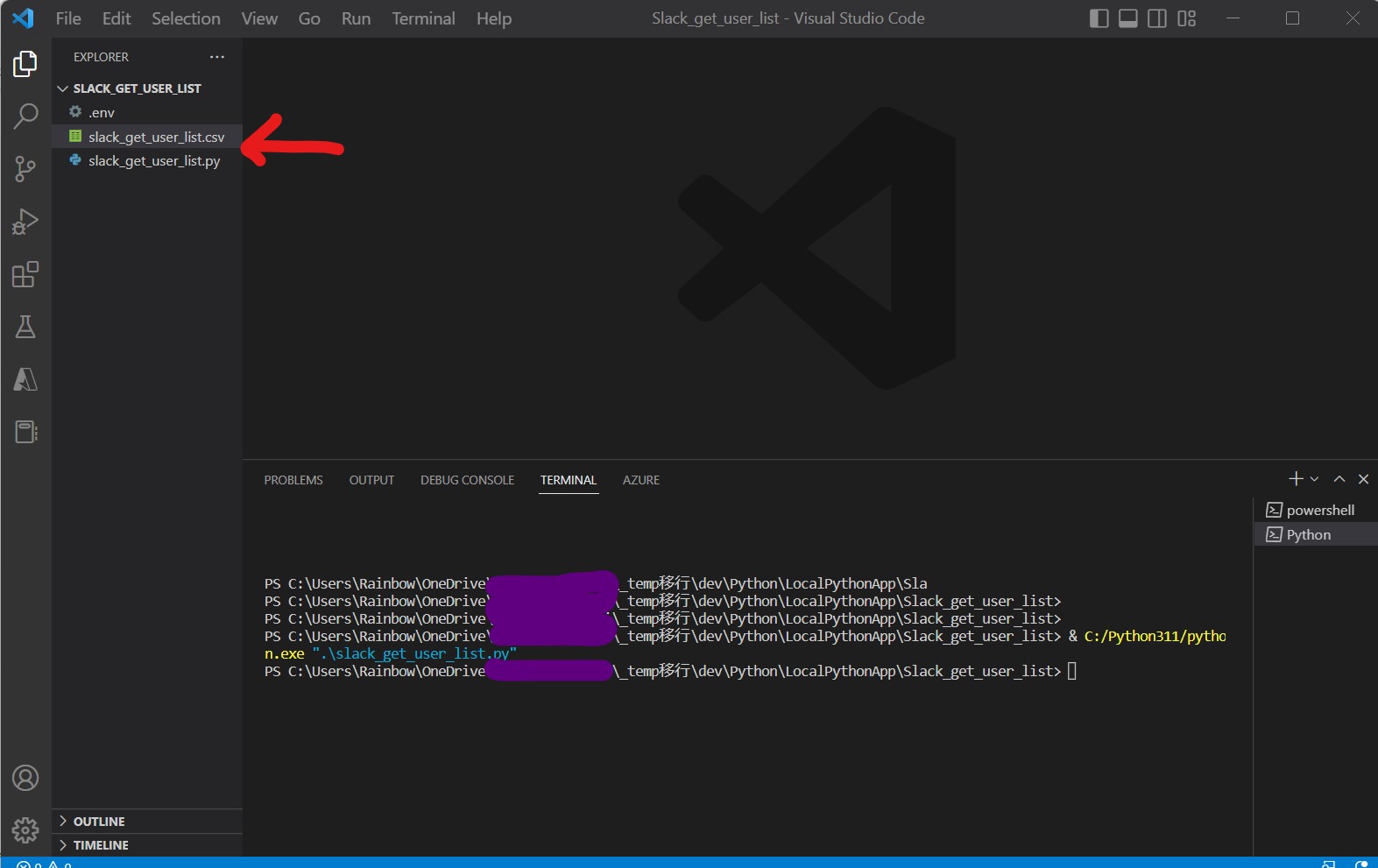Toggle the bottom panel layout icon
Image resolution: width=1378 pixels, height=868 pixels.
[x=1128, y=18]
